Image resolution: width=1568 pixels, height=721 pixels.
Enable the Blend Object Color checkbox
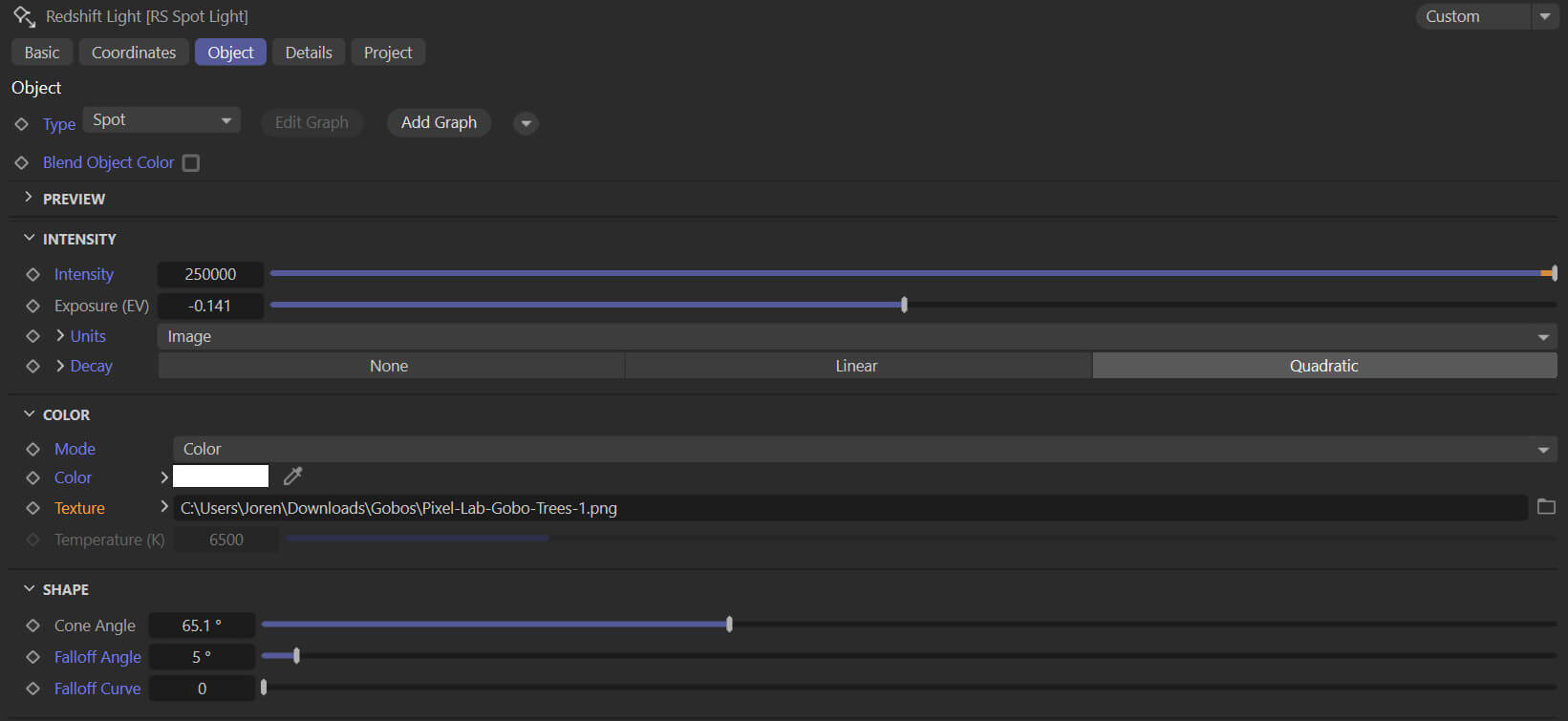(191, 162)
